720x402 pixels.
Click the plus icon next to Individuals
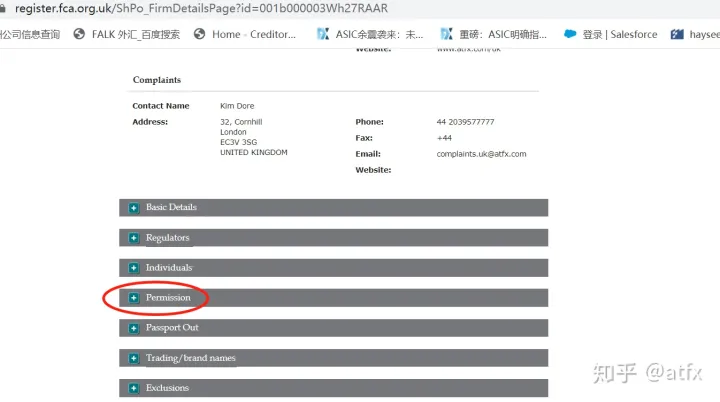133,268
